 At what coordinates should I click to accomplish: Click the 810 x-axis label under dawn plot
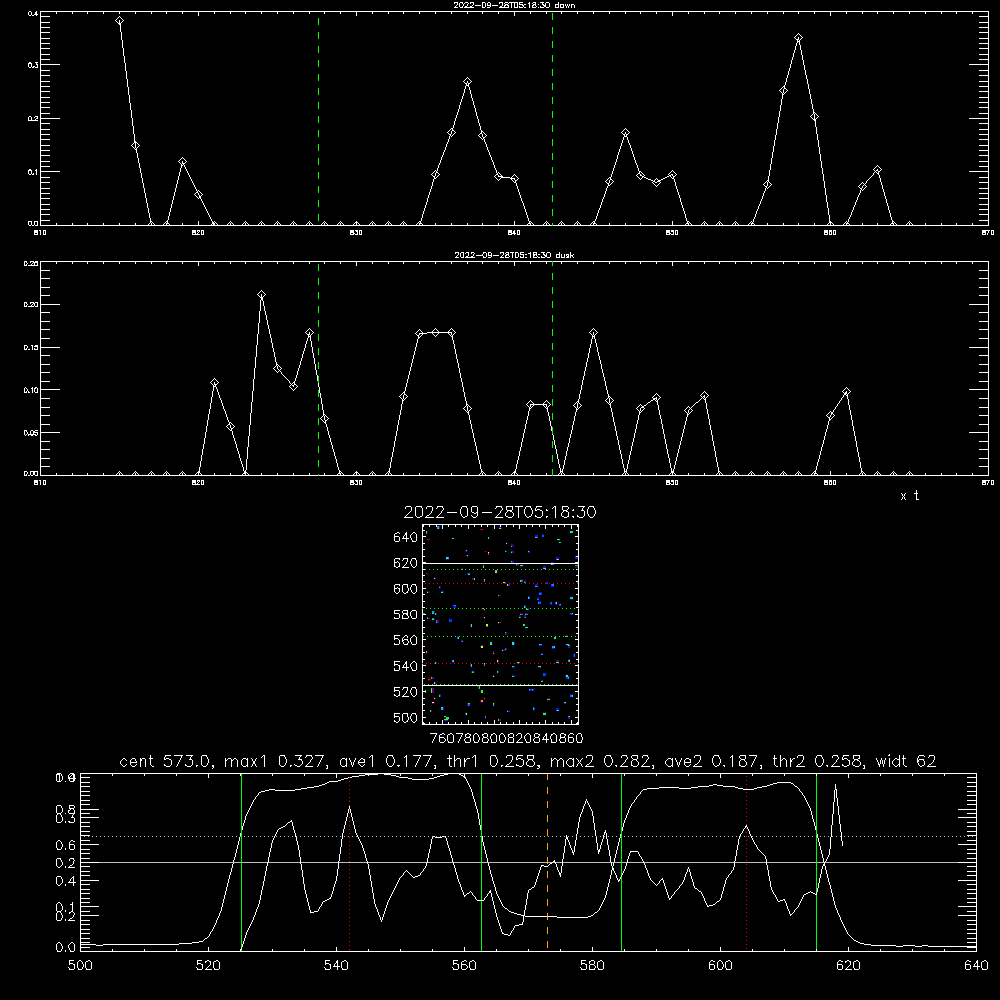[x=40, y=233]
